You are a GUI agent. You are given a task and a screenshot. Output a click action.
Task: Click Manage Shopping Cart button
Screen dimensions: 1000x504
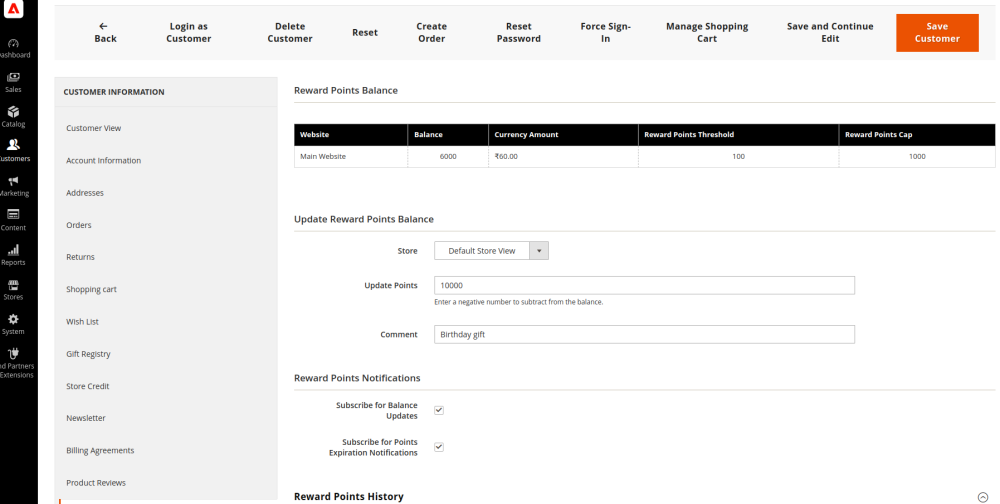(x=706, y=33)
